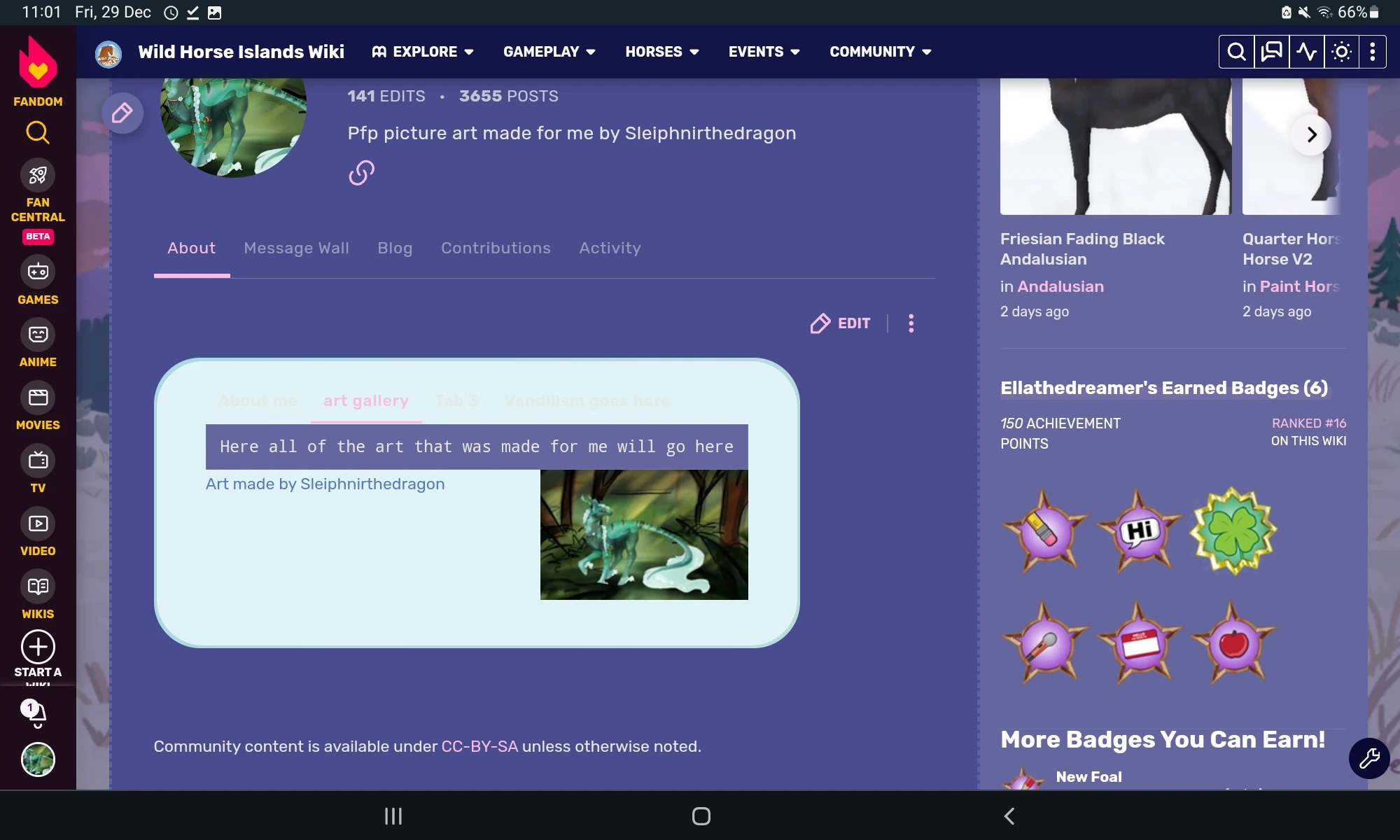Viewport: 1400px width, 840px height.
Task: Open the recent activity pulse icon
Action: click(1306, 52)
